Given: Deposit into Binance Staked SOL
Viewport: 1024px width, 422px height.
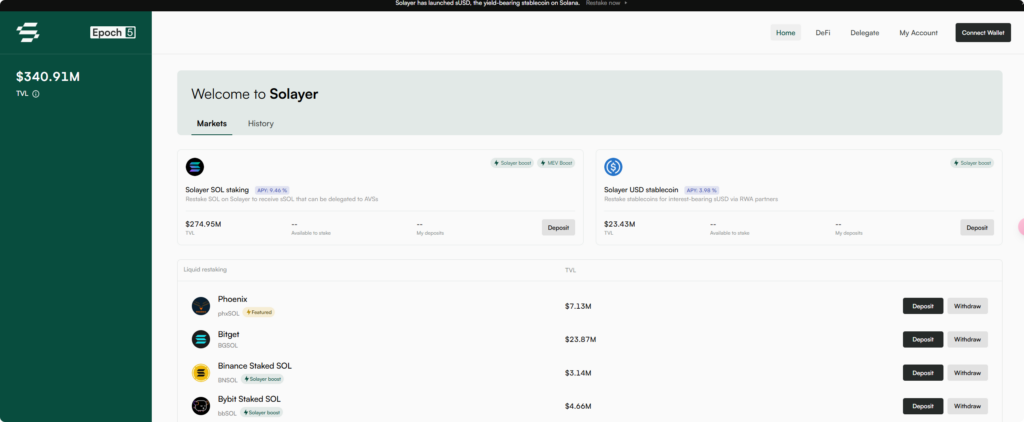Looking at the screenshot, I should 923,372.
